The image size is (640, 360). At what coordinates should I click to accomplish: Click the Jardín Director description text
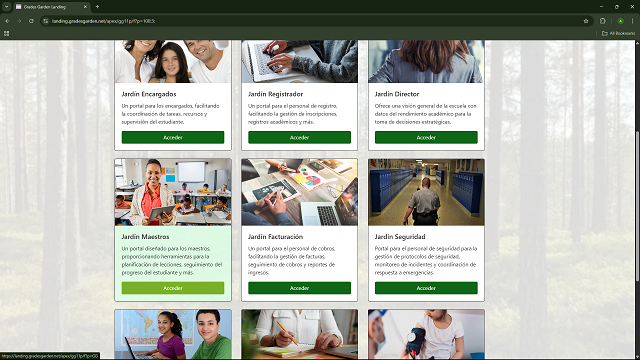click(425, 114)
